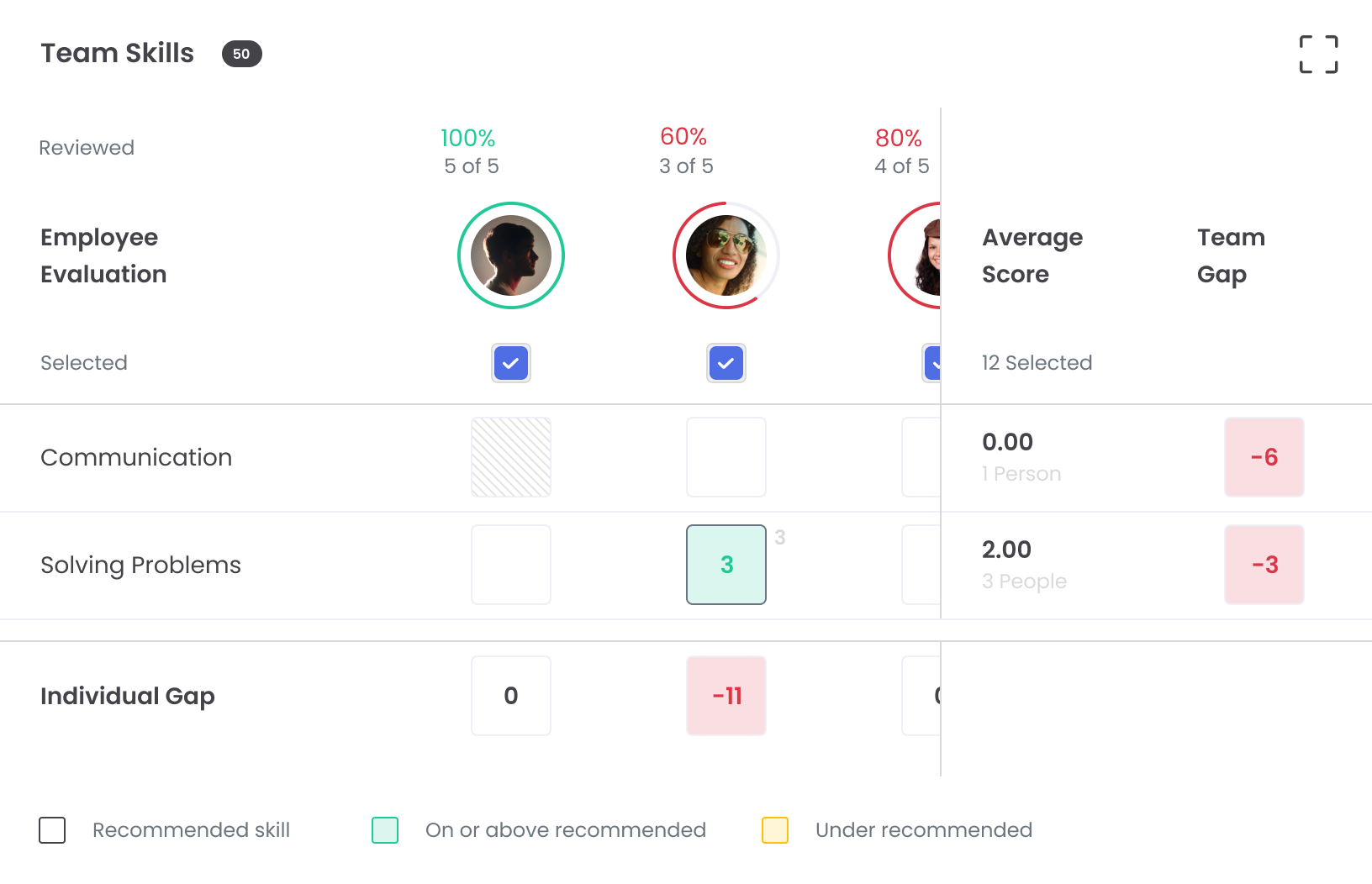Click the red -11 Individual Gap badge
1372x884 pixels.
coord(726,696)
